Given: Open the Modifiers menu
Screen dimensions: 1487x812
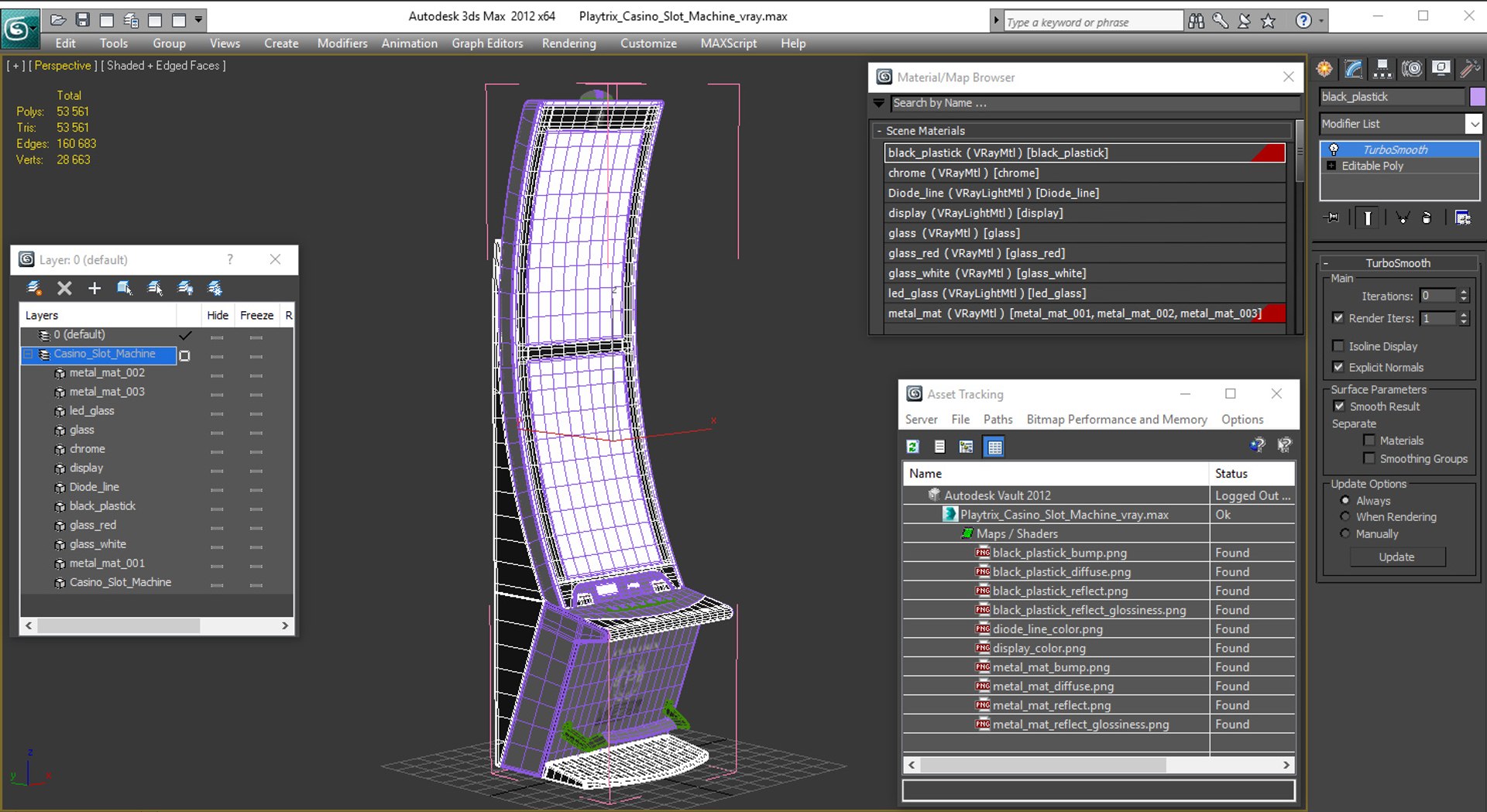Looking at the screenshot, I should point(342,43).
